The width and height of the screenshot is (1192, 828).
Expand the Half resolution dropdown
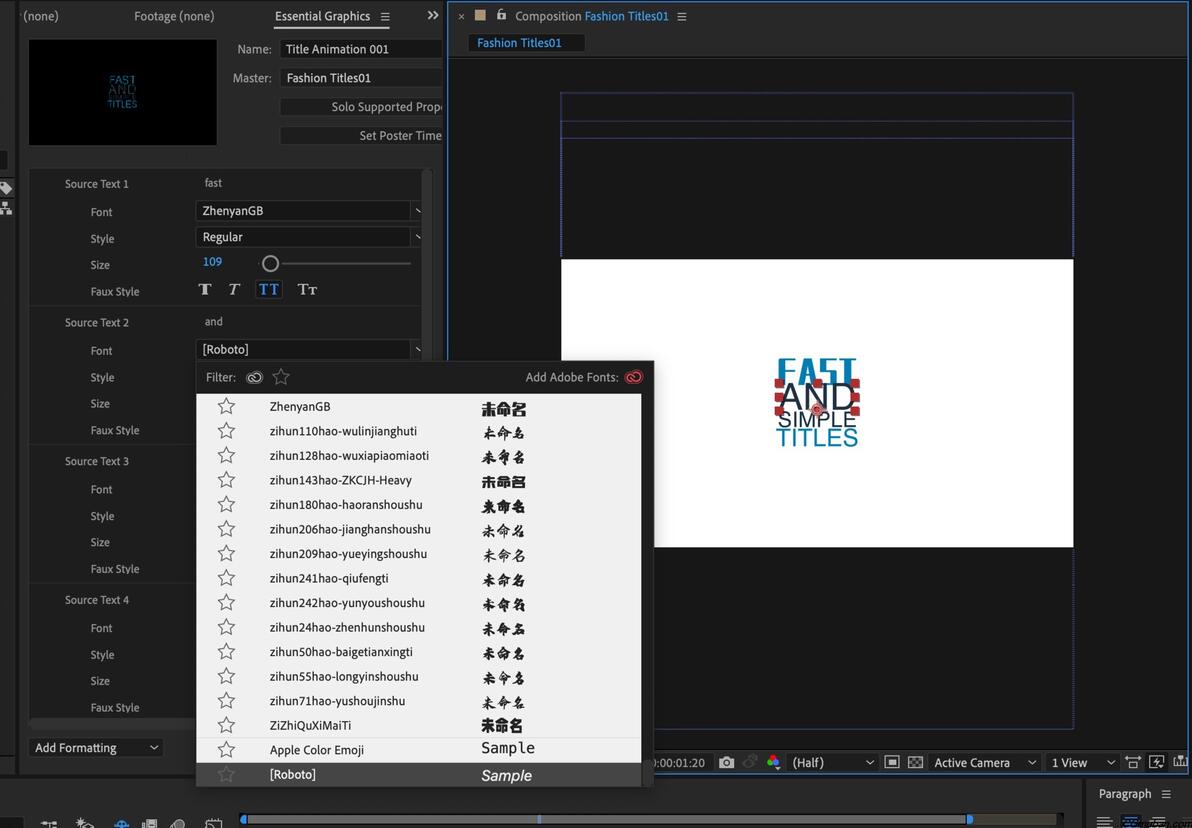tap(832, 762)
